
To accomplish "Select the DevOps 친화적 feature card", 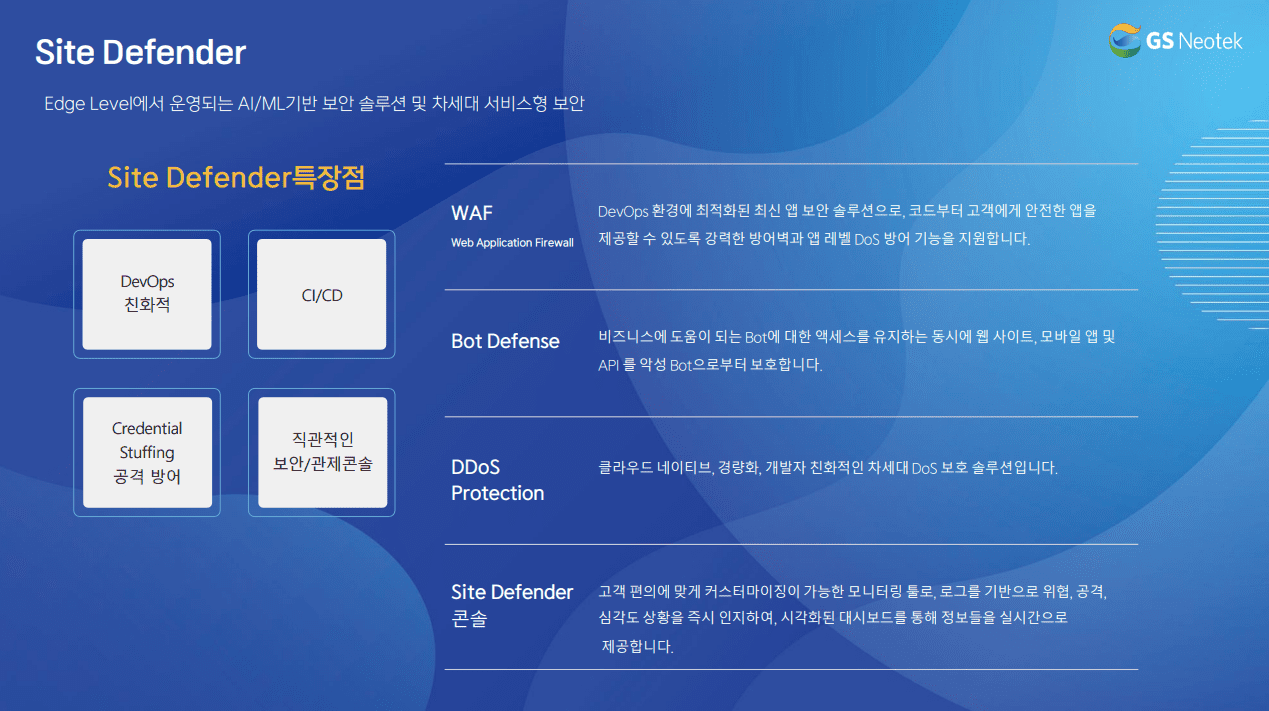I will [147, 294].
